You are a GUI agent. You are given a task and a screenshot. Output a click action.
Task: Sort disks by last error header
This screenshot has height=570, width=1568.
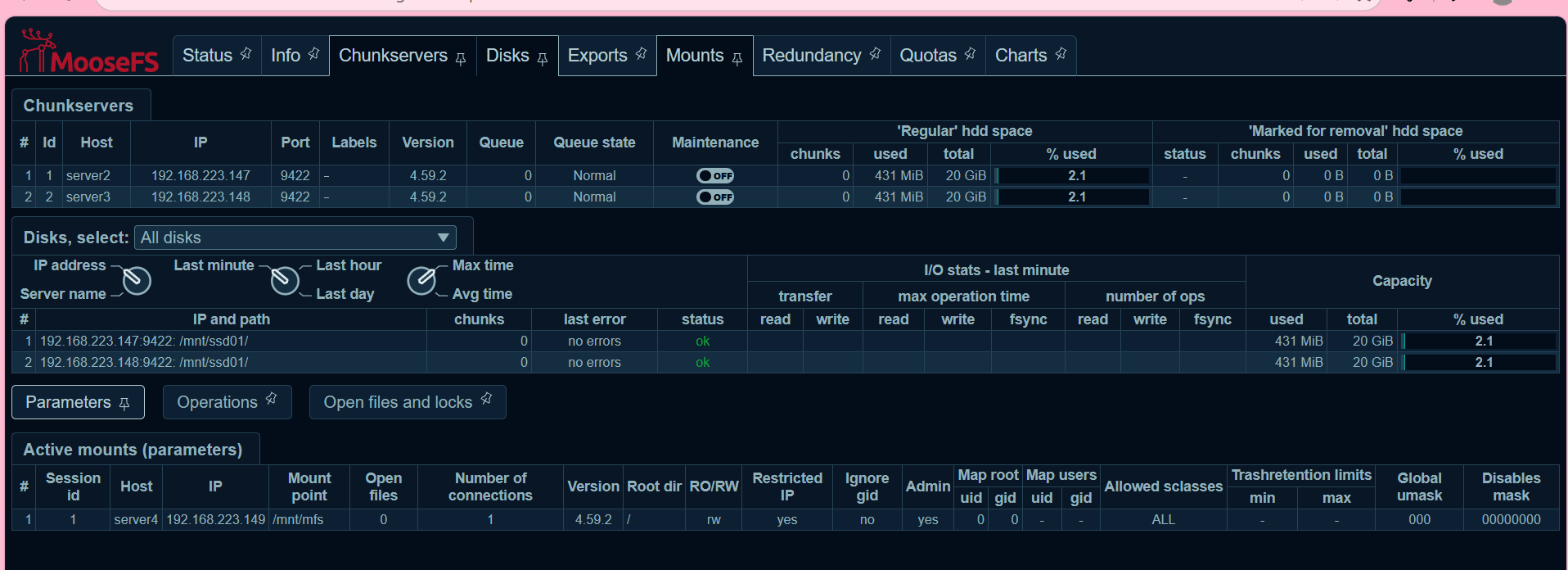[x=594, y=319]
